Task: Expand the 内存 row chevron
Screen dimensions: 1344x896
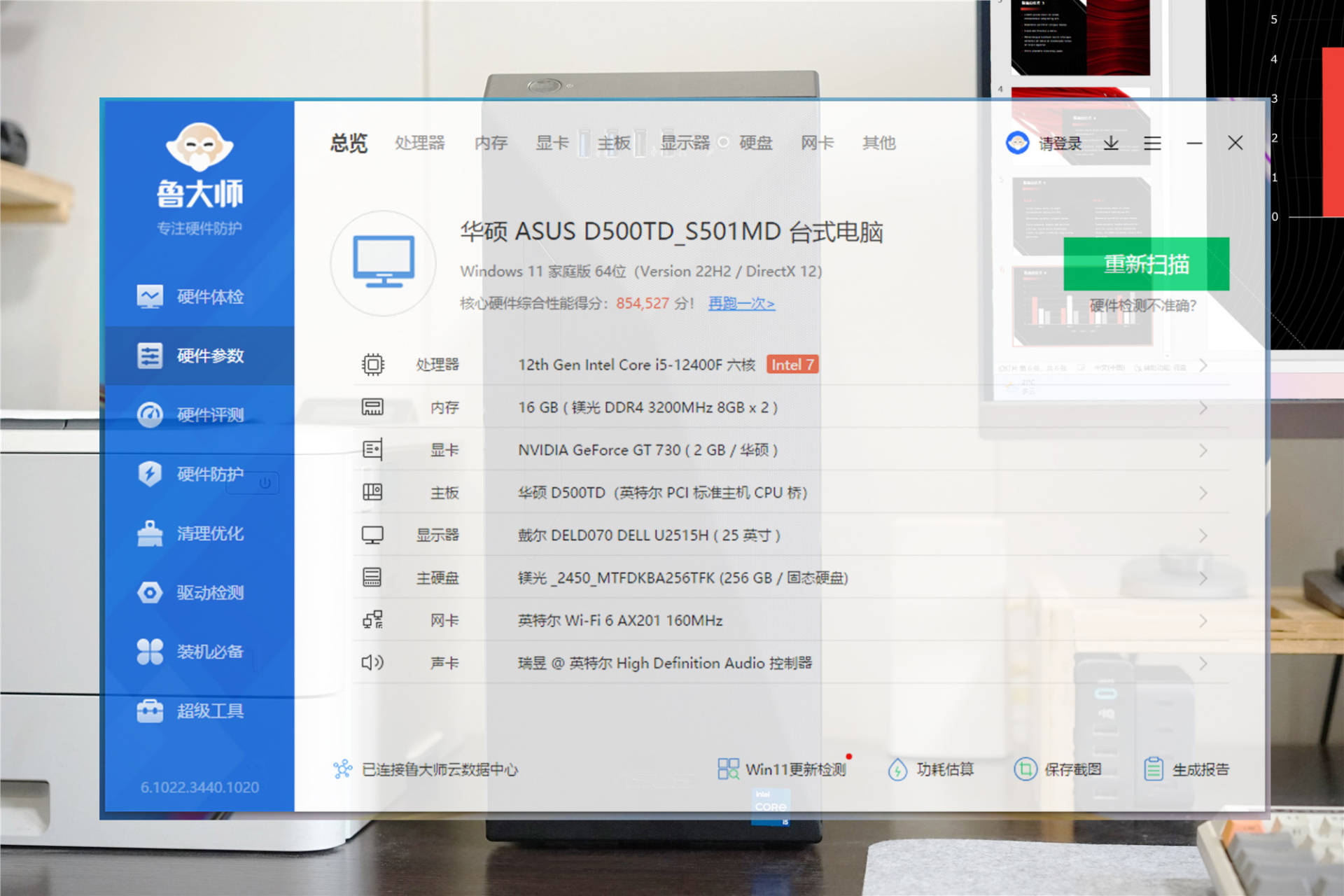Action: click(x=1203, y=408)
